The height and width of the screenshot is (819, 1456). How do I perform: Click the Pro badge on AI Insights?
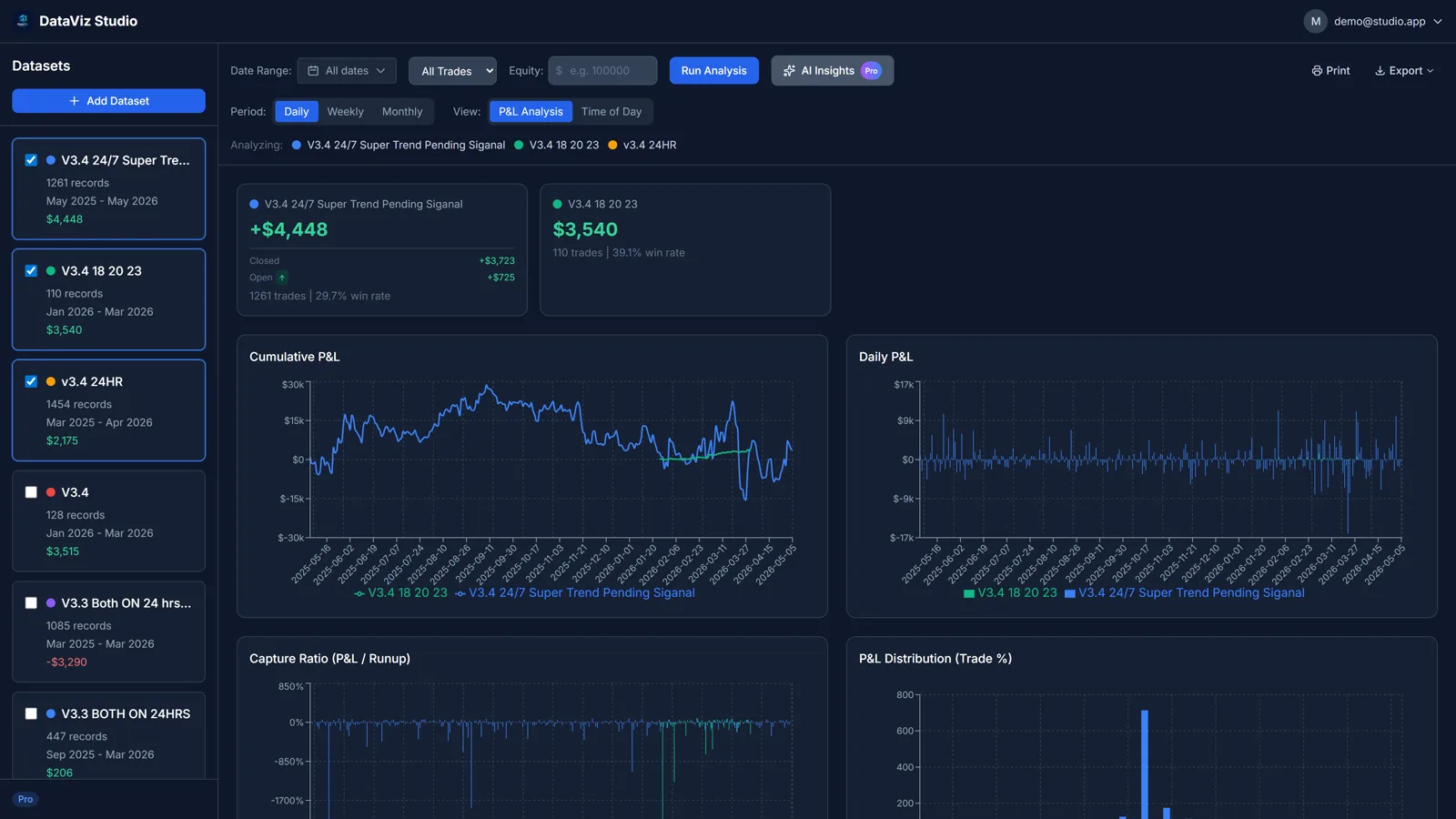tap(871, 71)
